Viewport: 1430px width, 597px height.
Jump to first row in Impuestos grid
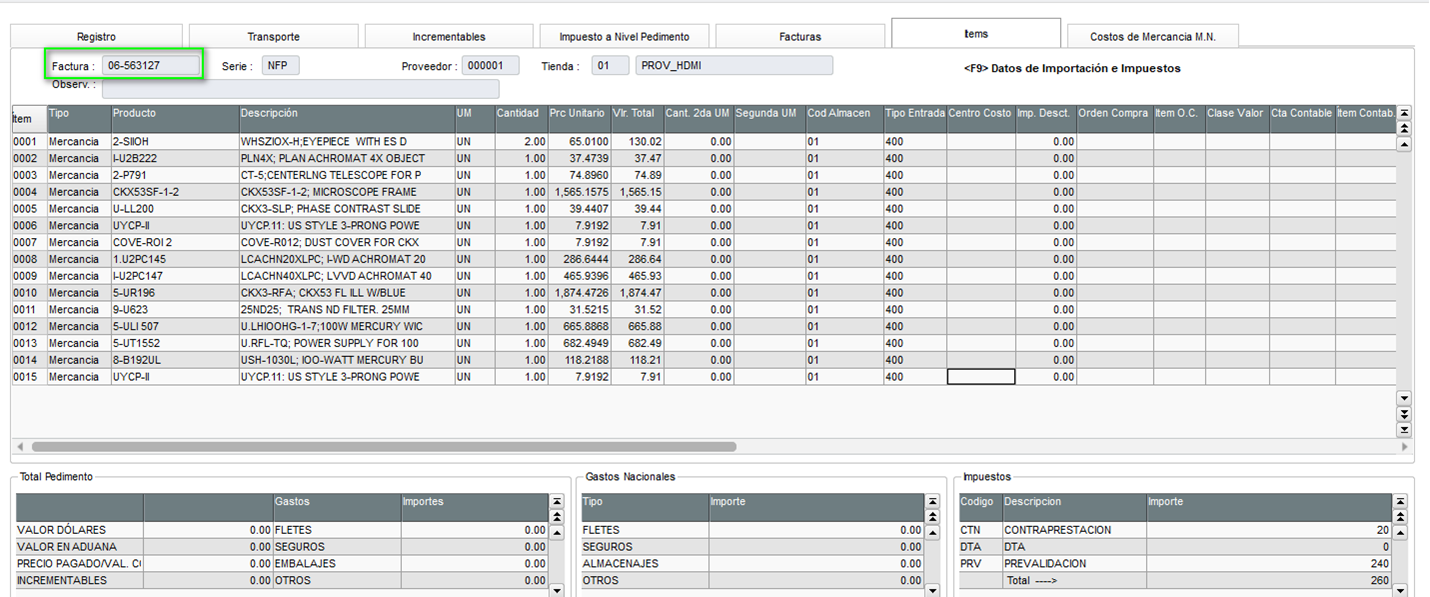(x=1402, y=501)
